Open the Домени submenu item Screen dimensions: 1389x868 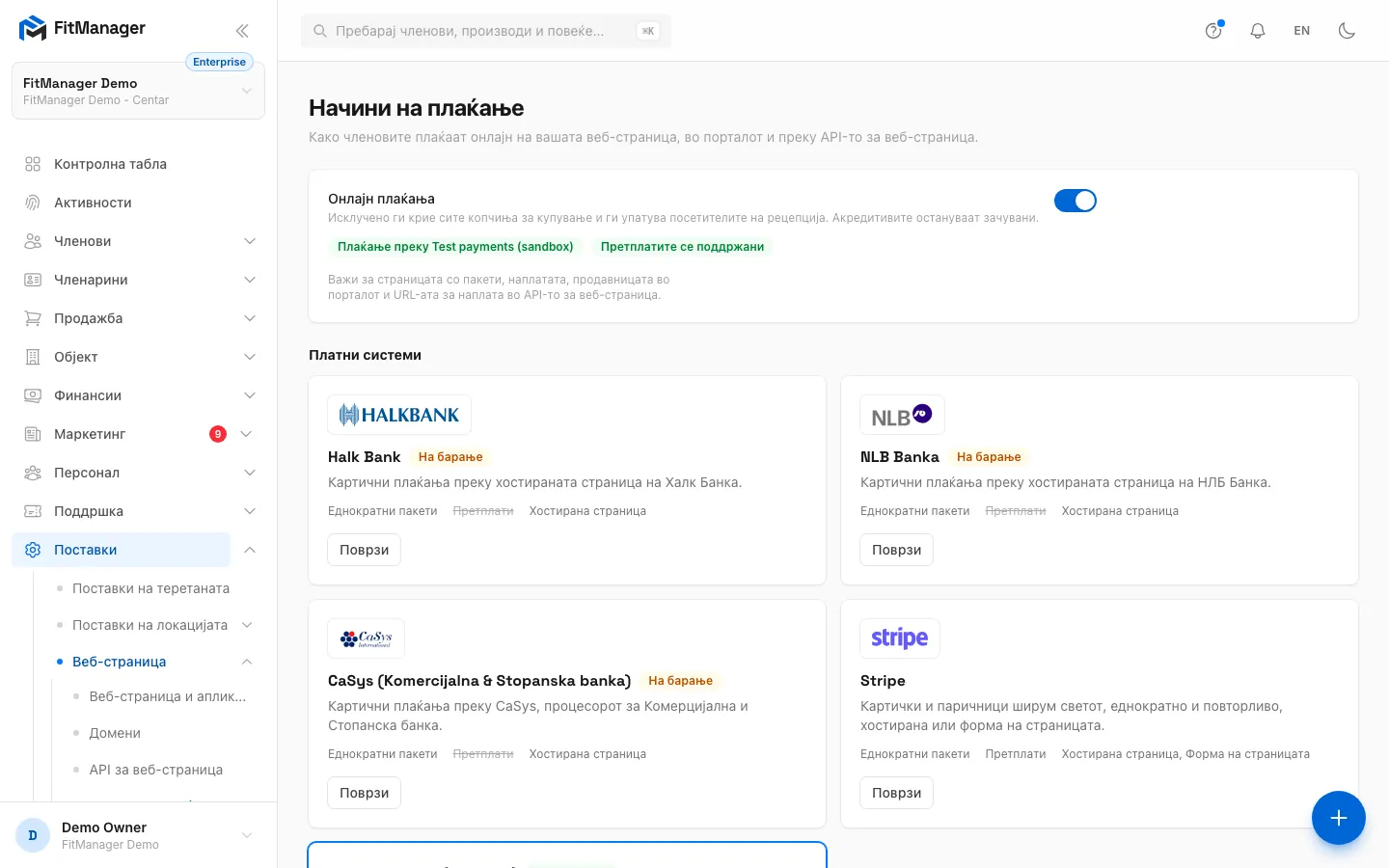coord(115,733)
